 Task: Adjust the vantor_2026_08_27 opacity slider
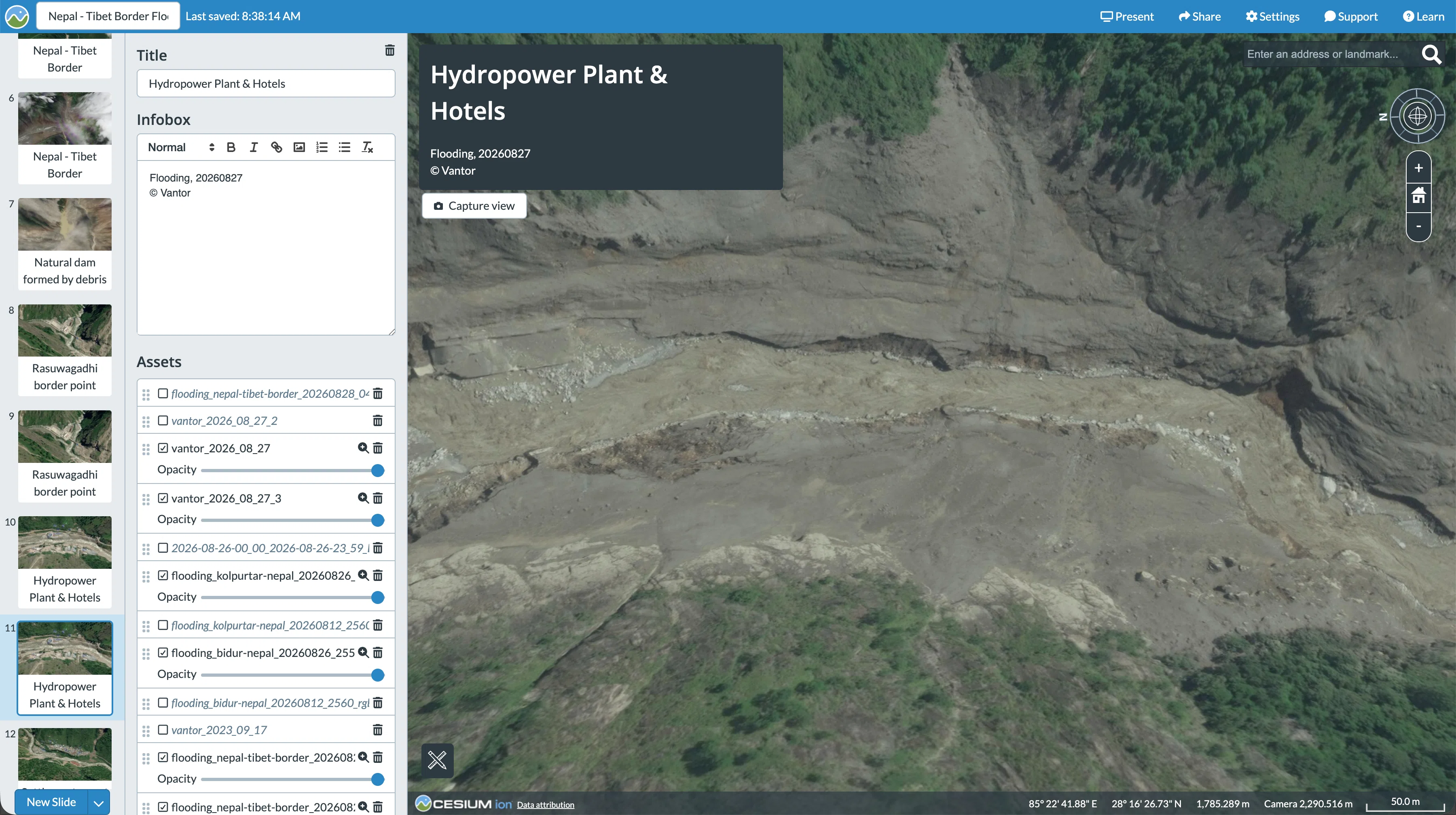293,471
